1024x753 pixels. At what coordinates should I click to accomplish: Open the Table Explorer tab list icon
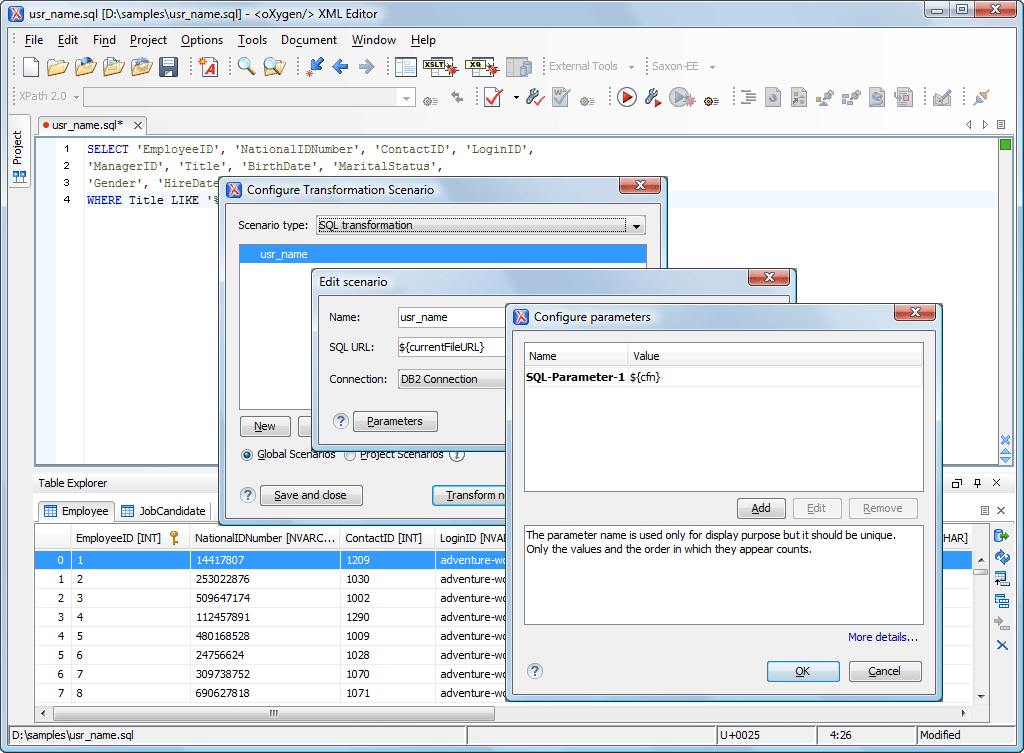click(985, 510)
